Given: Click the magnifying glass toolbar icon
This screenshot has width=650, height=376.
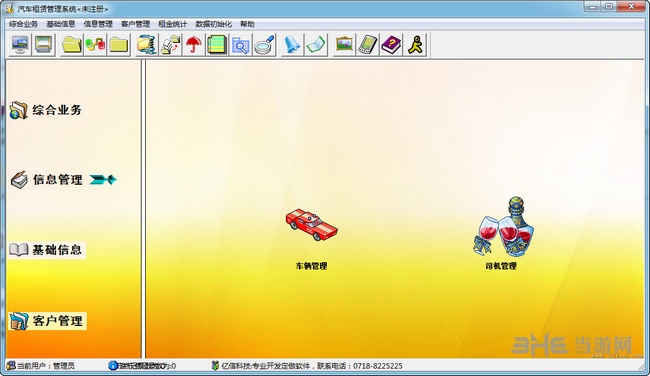Looking at the screenshot, I should click(264, 45).
